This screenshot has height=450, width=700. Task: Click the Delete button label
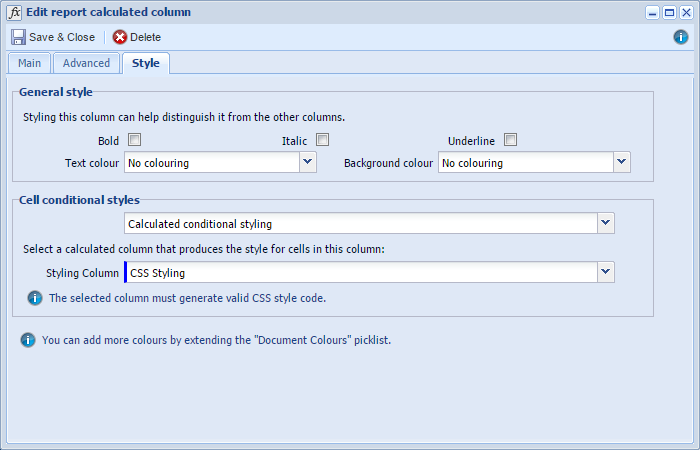pyautogui.click(x=146, y=38)
